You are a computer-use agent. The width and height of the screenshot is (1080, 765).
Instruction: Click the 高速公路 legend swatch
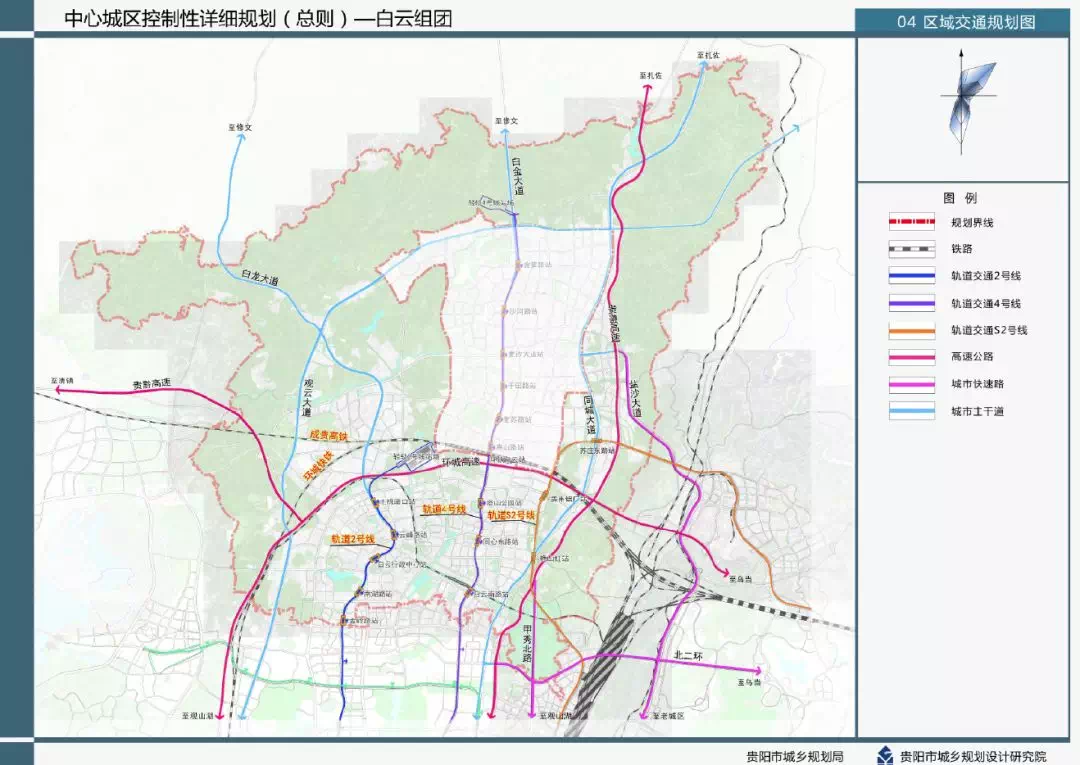(x=911, y=357)
